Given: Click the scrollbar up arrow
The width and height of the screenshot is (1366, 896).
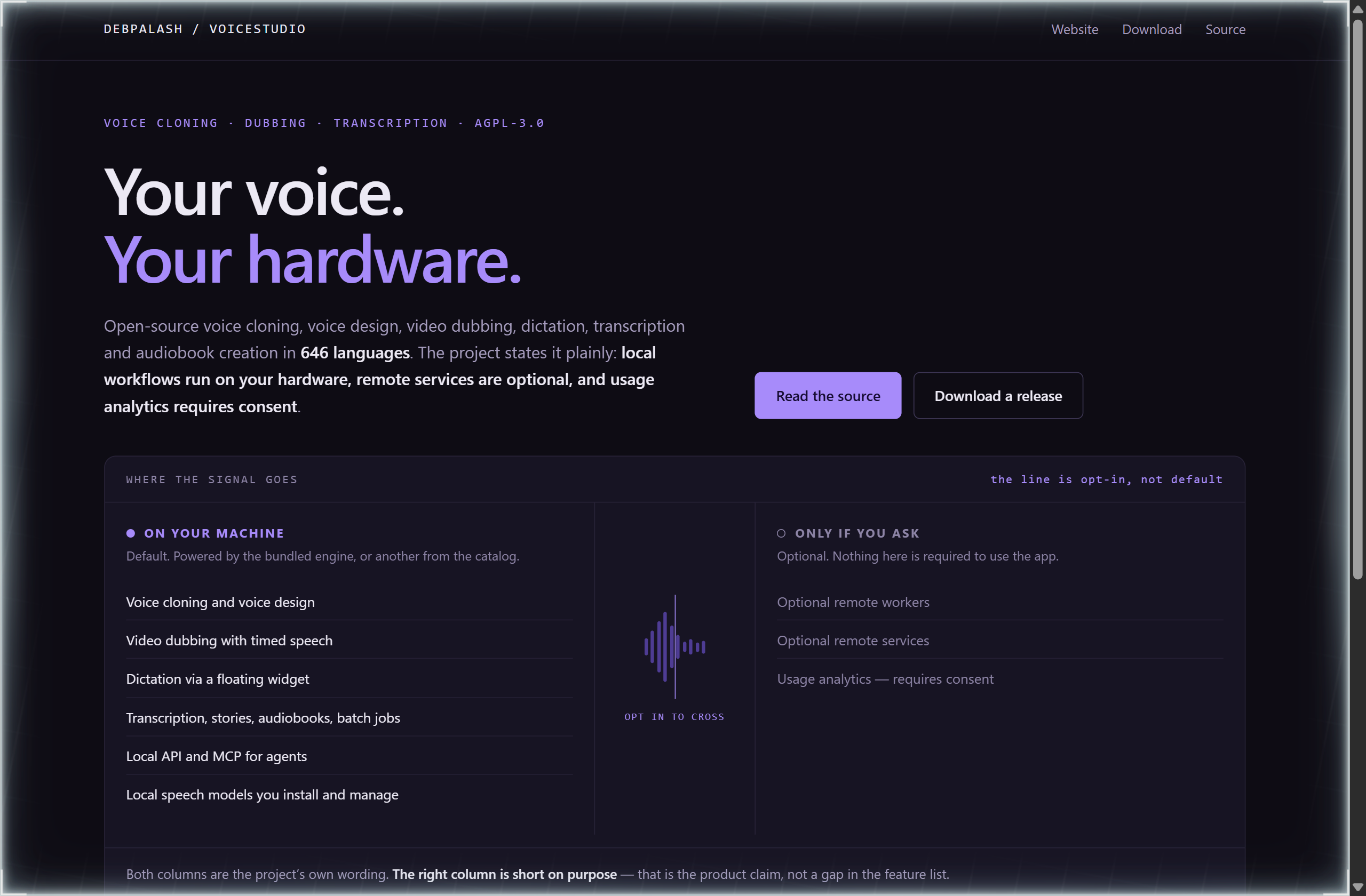Looking at the screenshot, I should coord(1357,9).
